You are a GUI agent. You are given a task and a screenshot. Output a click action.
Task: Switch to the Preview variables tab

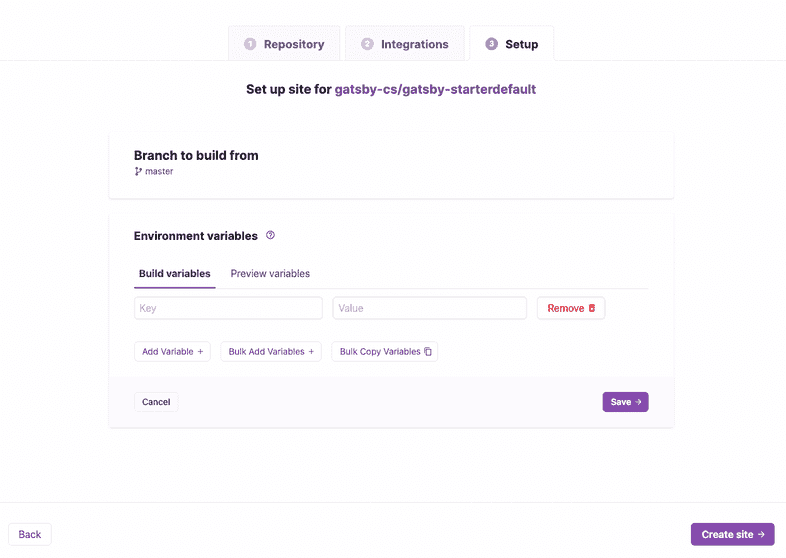tap(270, 273)
